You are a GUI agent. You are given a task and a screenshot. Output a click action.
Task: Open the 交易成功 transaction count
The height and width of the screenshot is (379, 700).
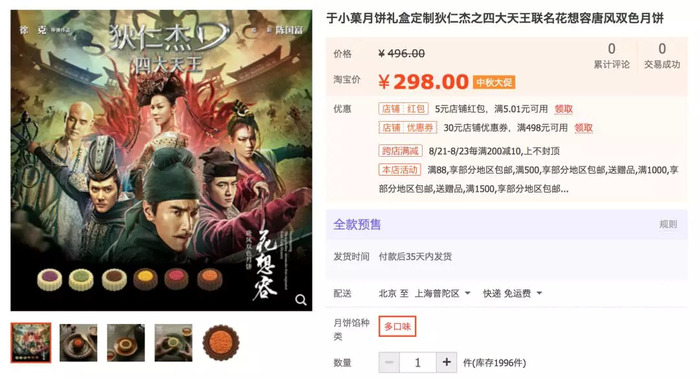click(662, 55)
